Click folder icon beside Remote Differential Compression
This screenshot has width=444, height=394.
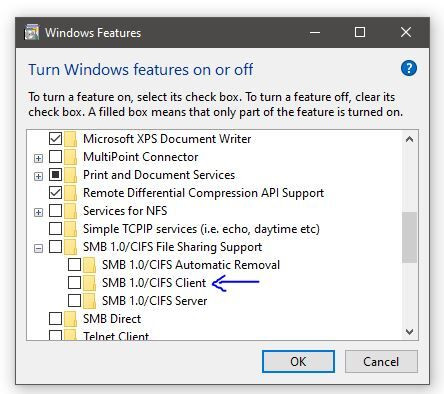pyautogui.click(x=70, y=193)
